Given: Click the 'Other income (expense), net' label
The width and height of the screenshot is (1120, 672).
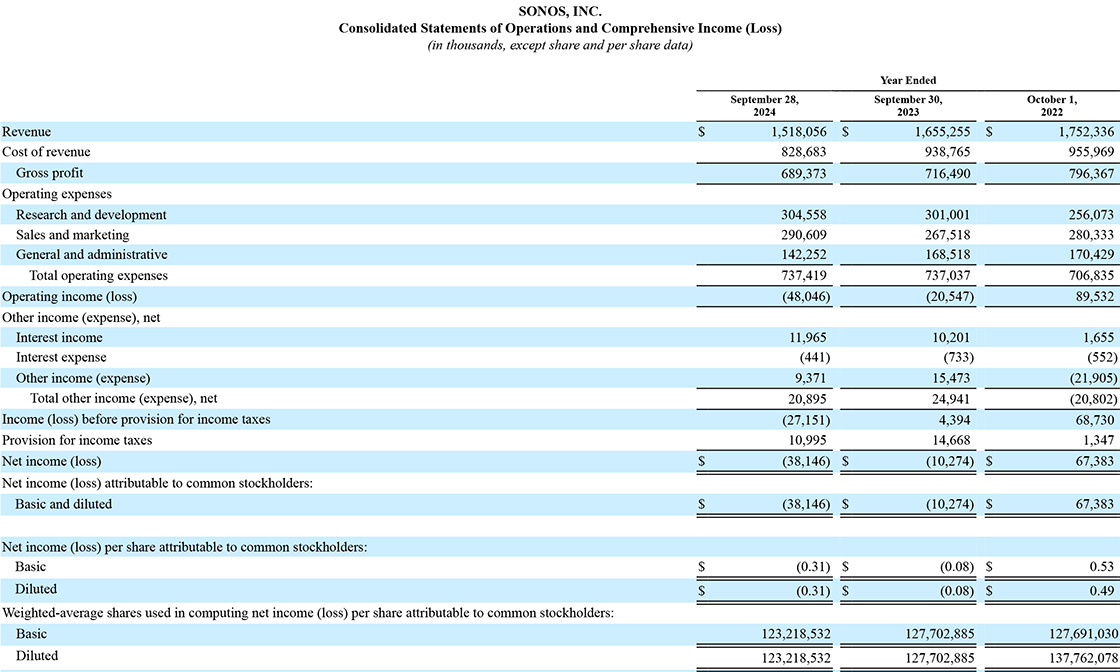Looking at the screenshot, I should click(81, 318).
